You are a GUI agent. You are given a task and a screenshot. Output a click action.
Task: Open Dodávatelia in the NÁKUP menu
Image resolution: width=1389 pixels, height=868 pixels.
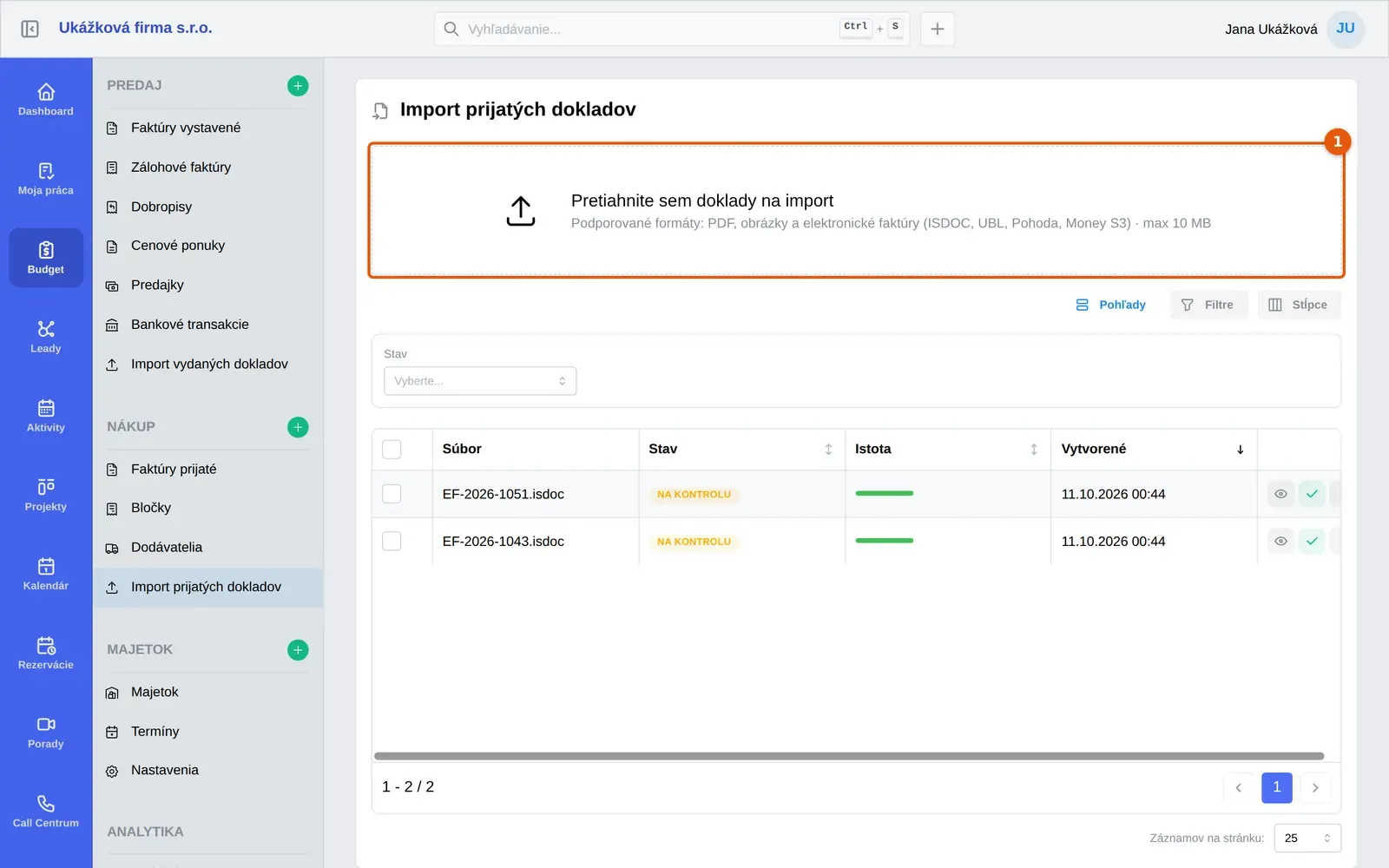pyautogui.click(x=207, y=548)
